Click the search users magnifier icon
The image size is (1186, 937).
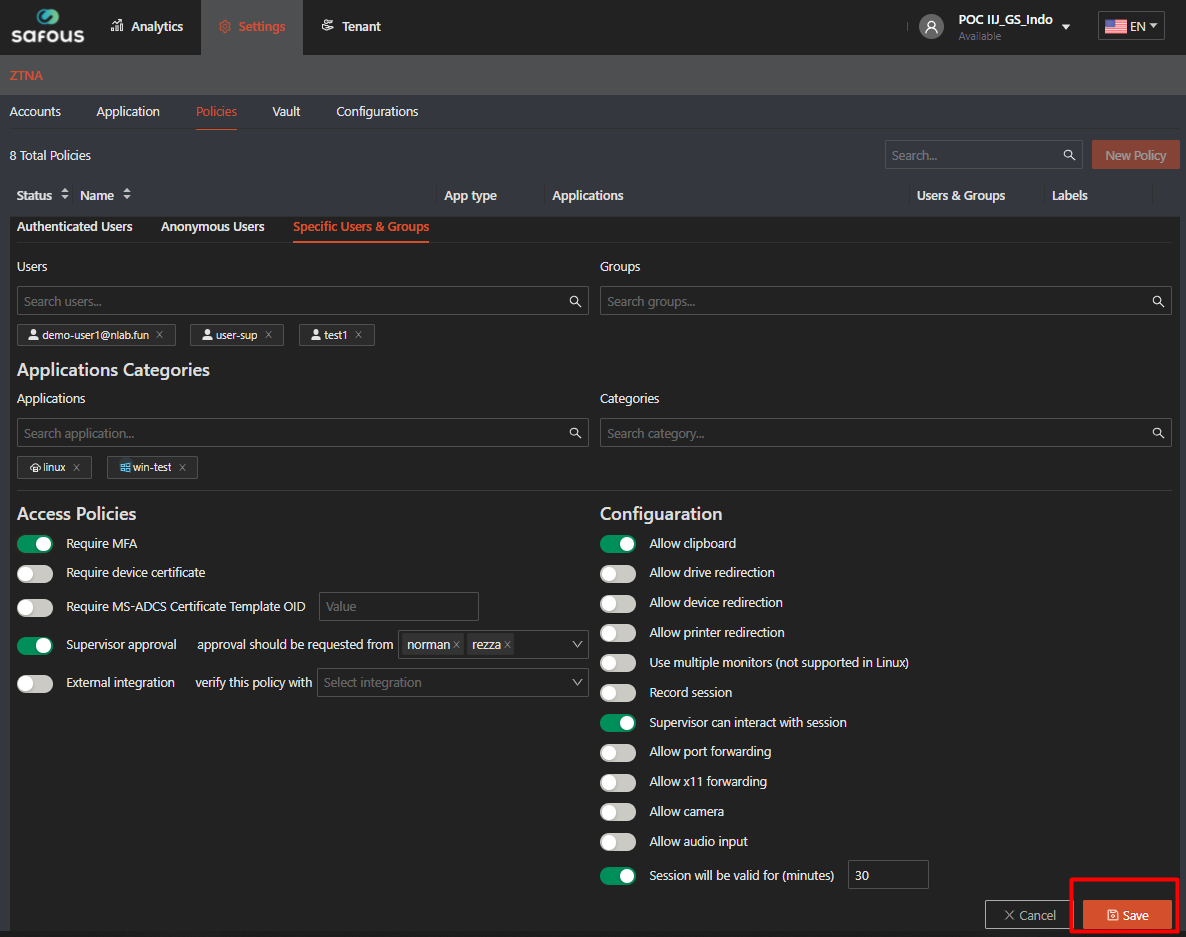(x=575, y=301)
